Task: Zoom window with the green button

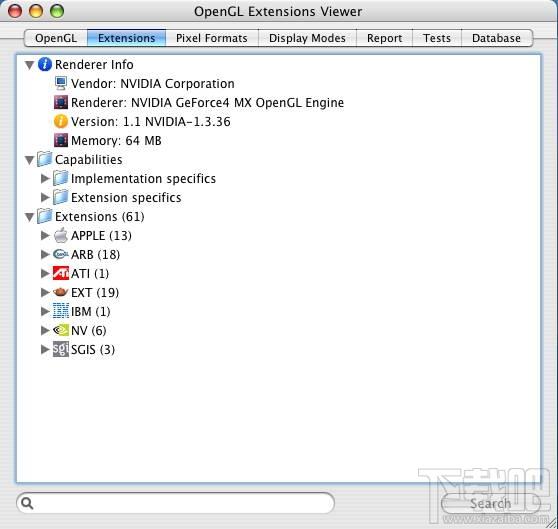Action: point(57,11)
